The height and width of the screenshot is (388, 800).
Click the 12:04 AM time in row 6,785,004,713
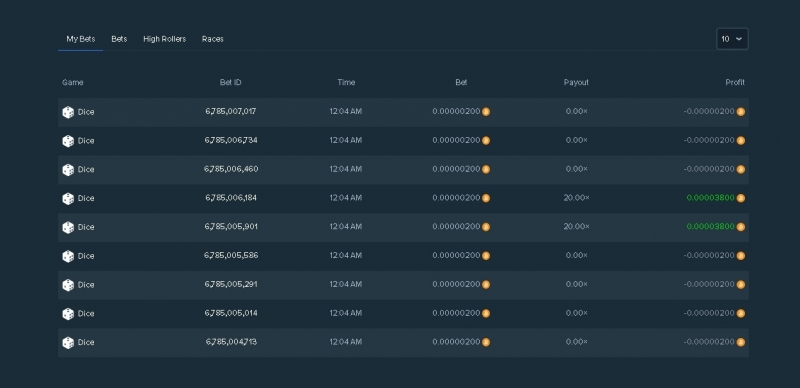pyautogui.click(x=345, y=342)
